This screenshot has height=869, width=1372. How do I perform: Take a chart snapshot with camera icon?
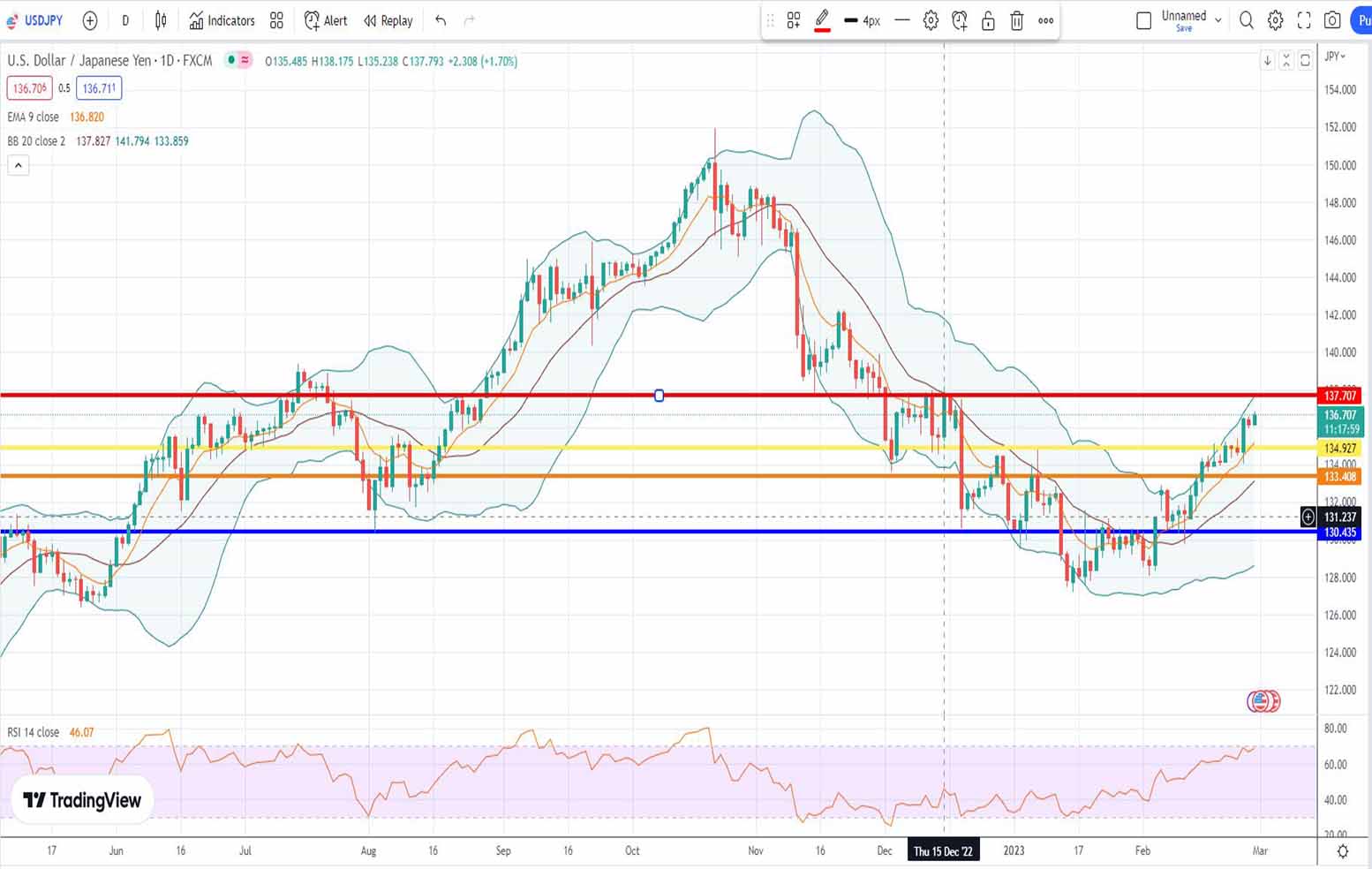pyautogui.click(x=1332, y=20)
